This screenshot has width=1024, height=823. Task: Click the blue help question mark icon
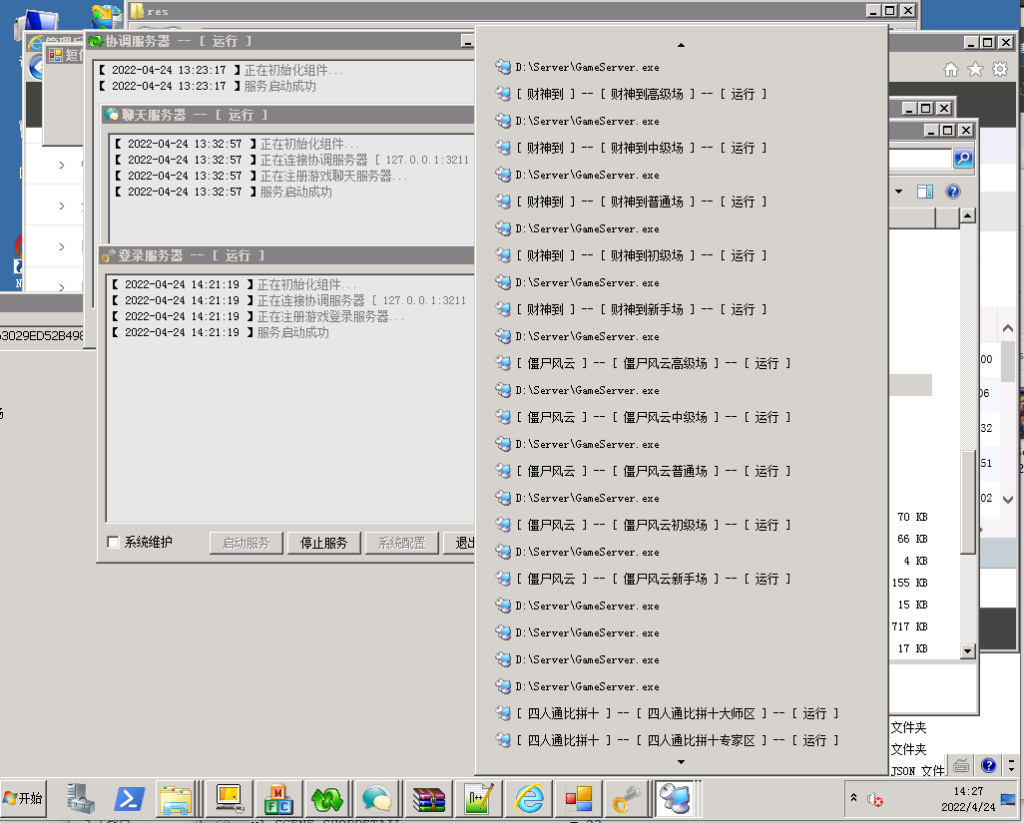point(953,191)
